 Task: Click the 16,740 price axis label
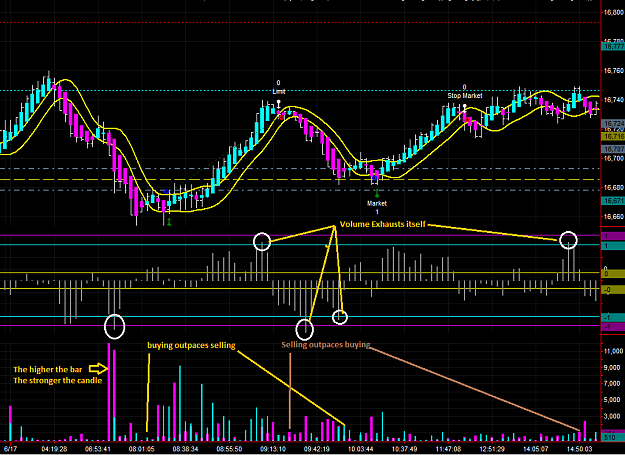[x=613, y=100]
